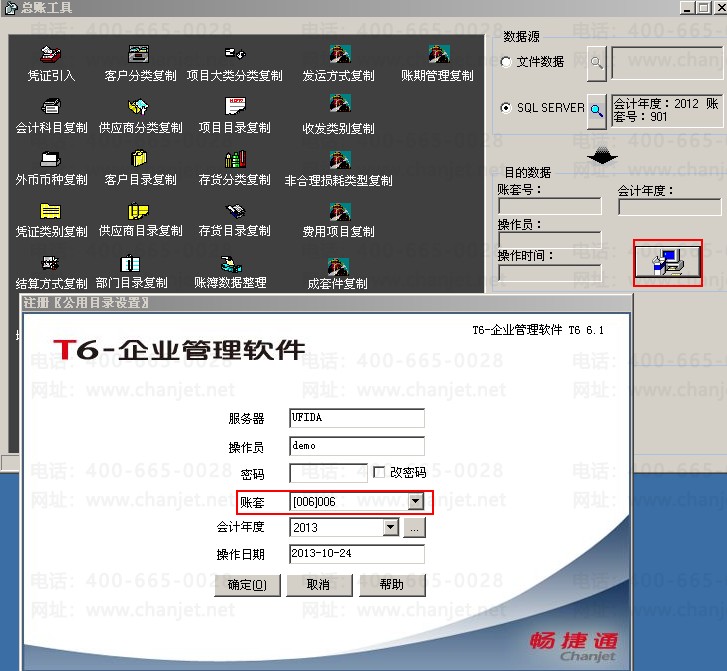Screen dimensions: 727x671
Task: Open the 存货目录复制 icon
Action: (x=235, y=211)
